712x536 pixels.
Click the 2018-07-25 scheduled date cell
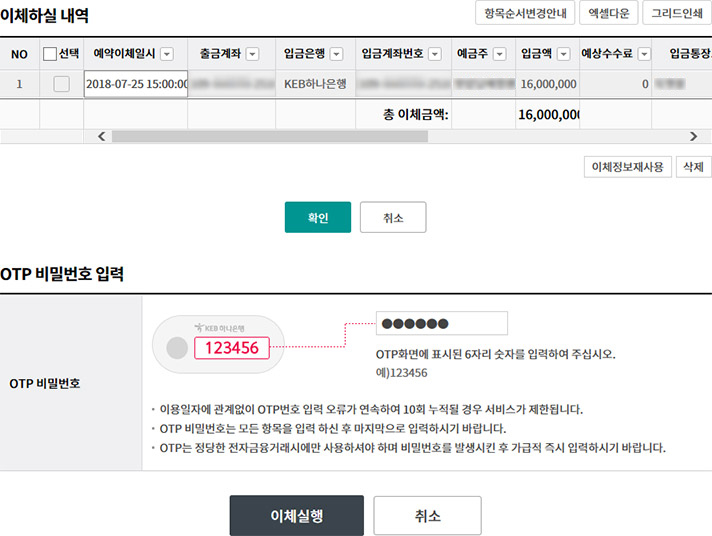[x=136, y=84]
